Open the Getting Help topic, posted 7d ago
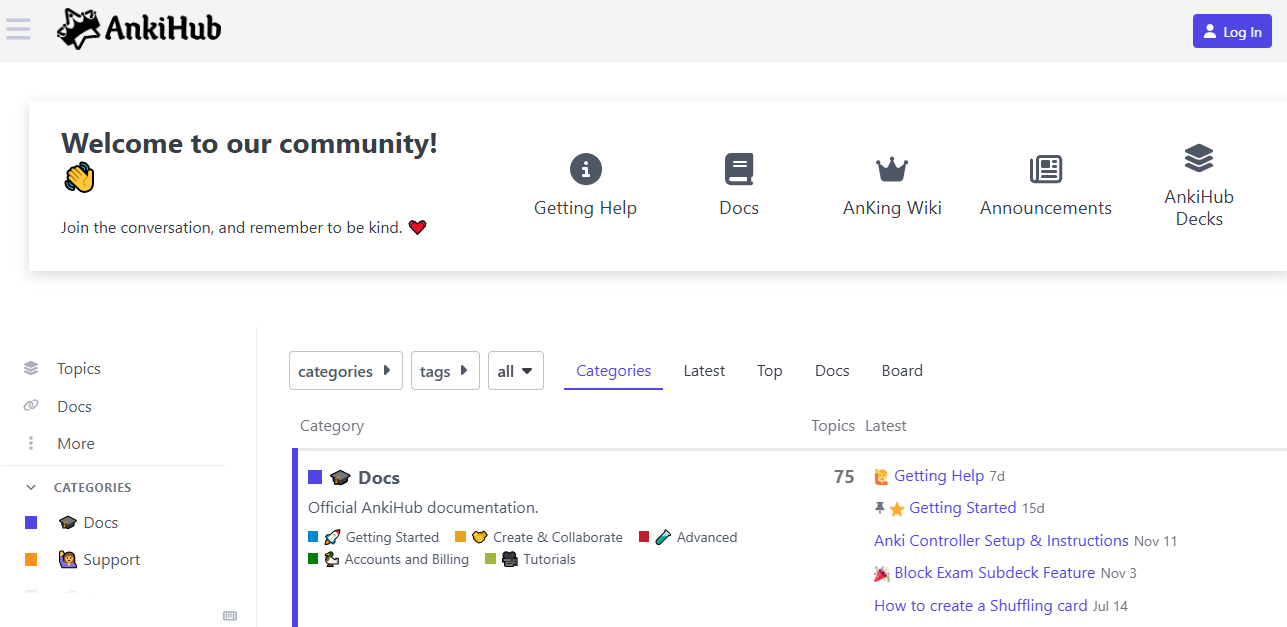 coord(939,476)
